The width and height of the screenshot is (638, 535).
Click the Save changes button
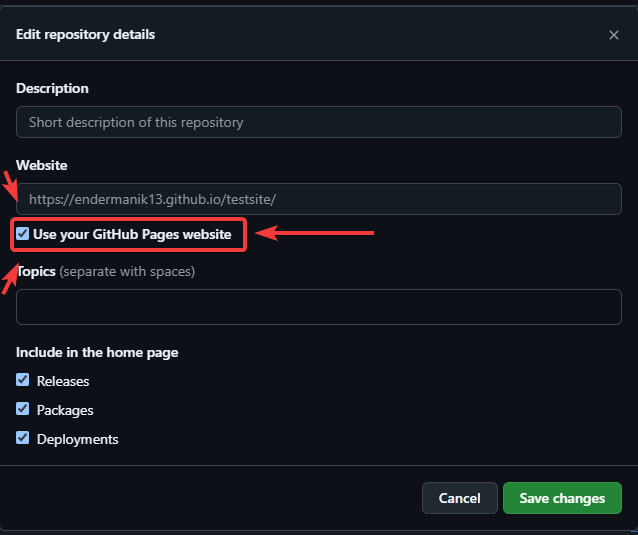[562, 498]
